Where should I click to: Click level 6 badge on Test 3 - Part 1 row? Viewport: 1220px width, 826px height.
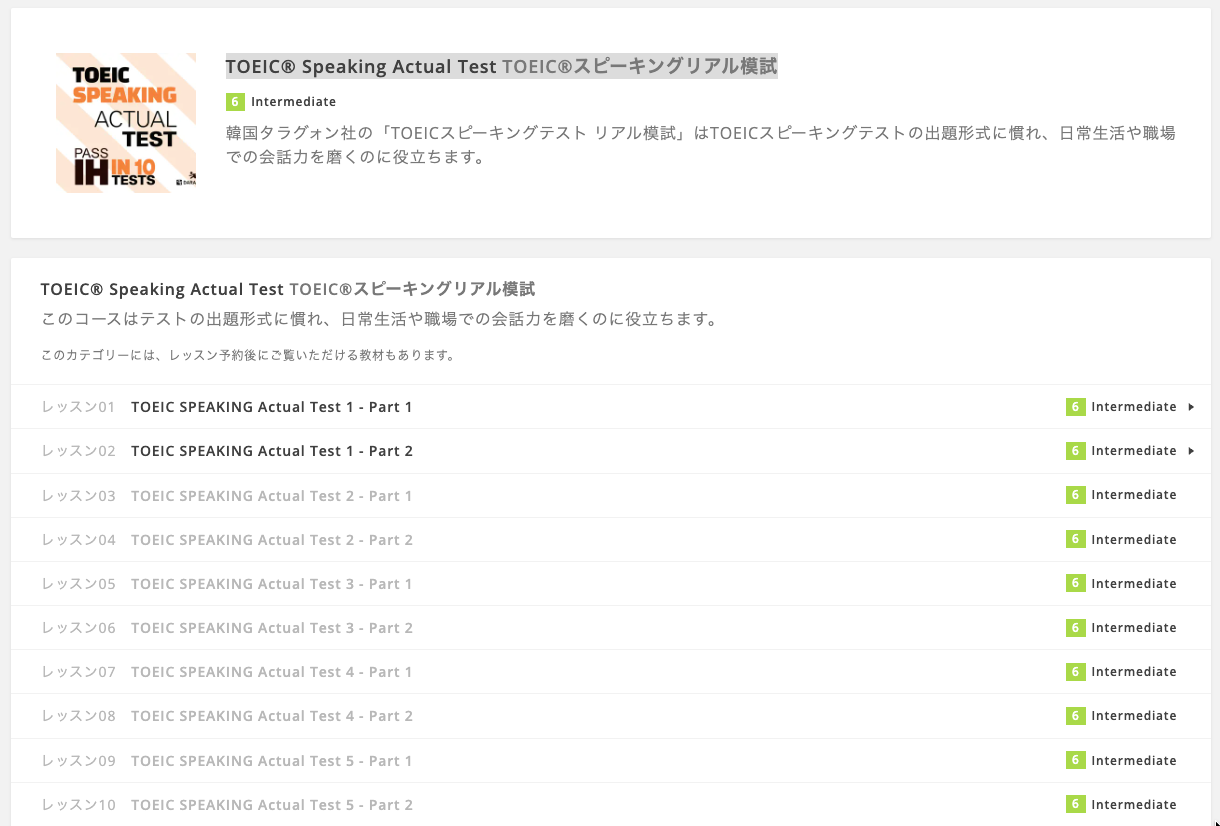point(1075,583)
